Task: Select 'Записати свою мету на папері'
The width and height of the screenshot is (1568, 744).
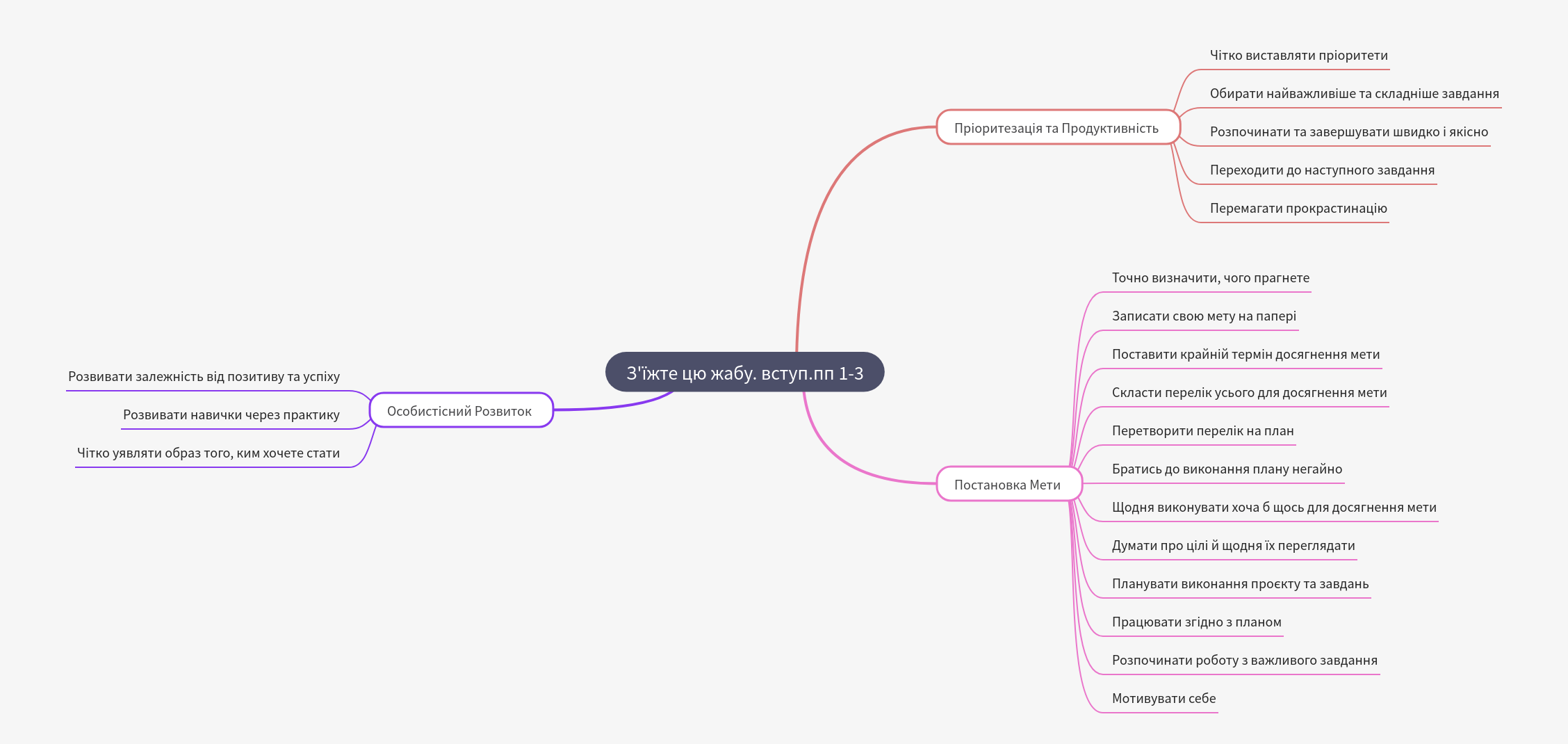Action: [x=1204, y=316]
